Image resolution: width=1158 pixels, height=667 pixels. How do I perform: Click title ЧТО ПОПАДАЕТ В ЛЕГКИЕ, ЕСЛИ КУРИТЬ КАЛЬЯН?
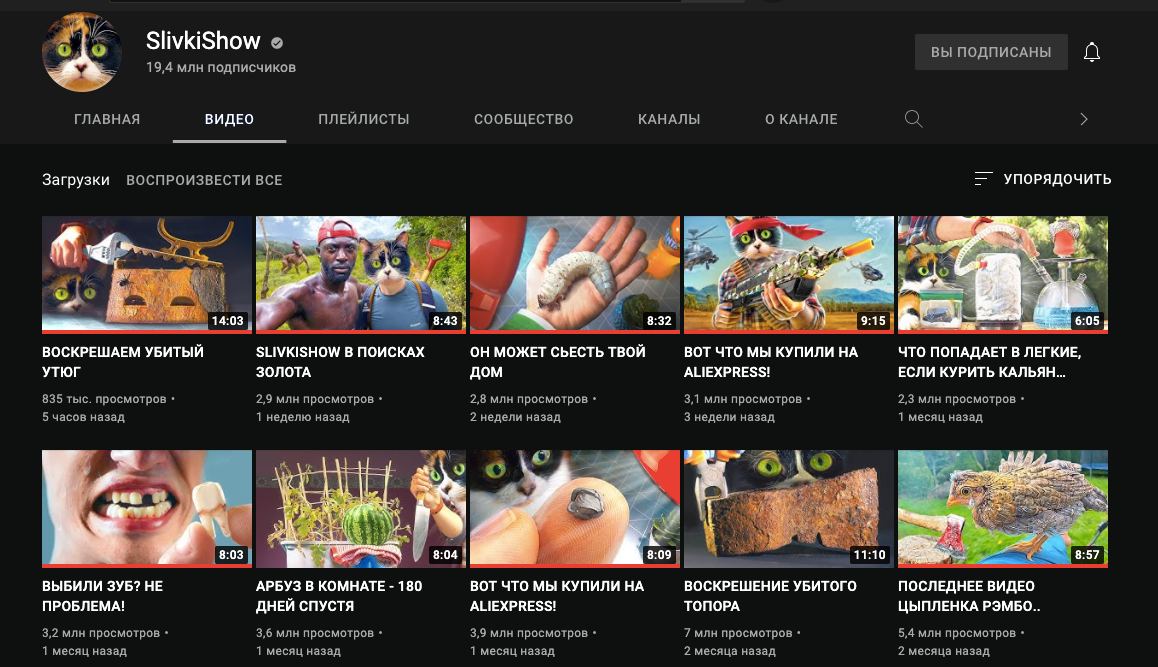(990, 362)
